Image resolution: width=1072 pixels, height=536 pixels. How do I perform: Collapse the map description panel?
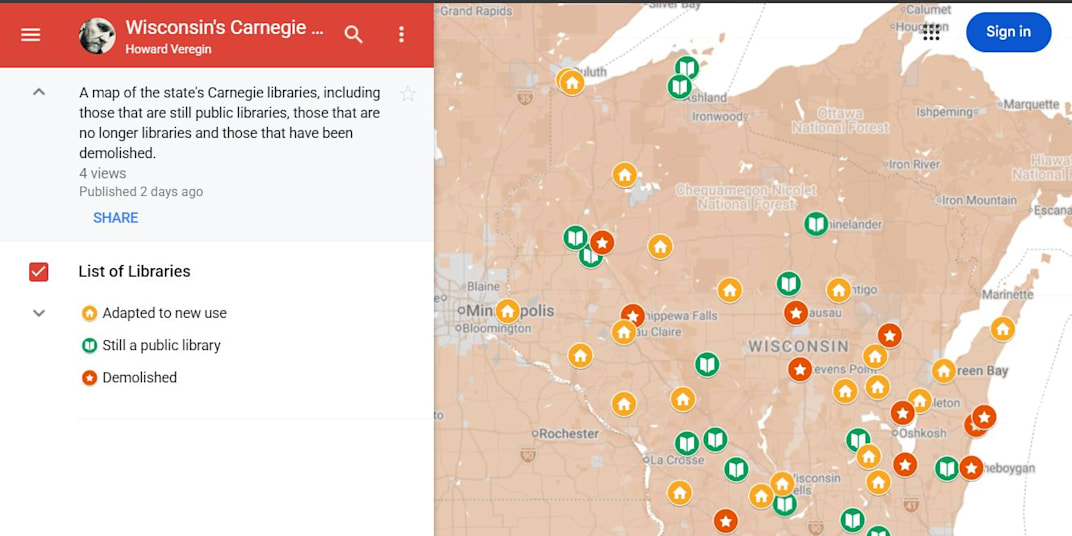pyautogui.click(x=39, y=92)
